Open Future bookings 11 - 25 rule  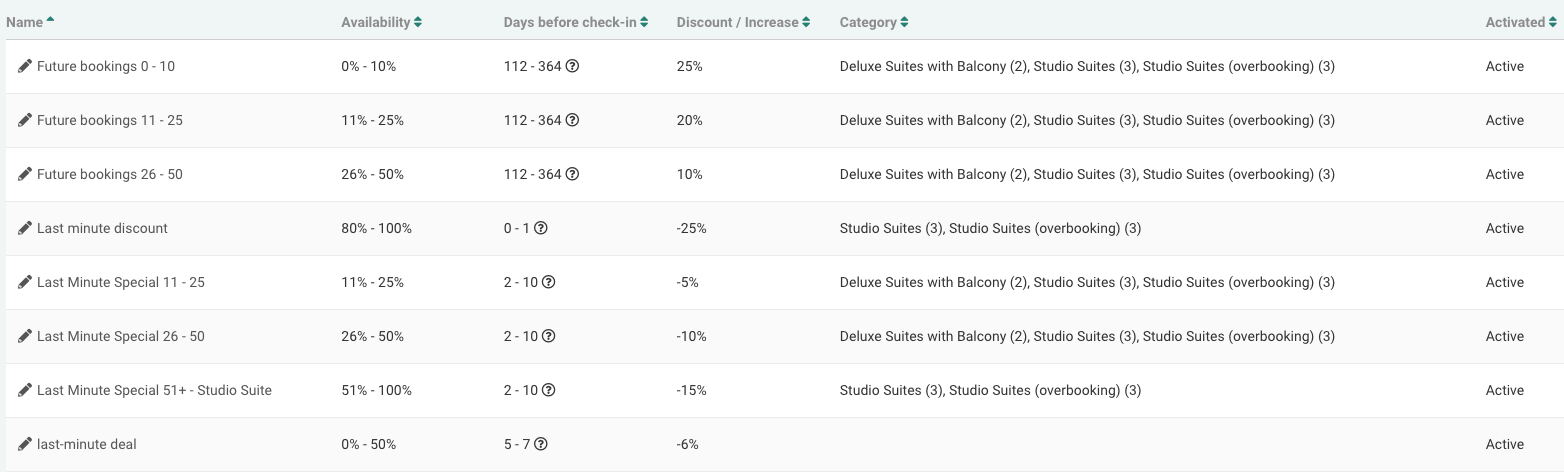[x=110, y=120]
